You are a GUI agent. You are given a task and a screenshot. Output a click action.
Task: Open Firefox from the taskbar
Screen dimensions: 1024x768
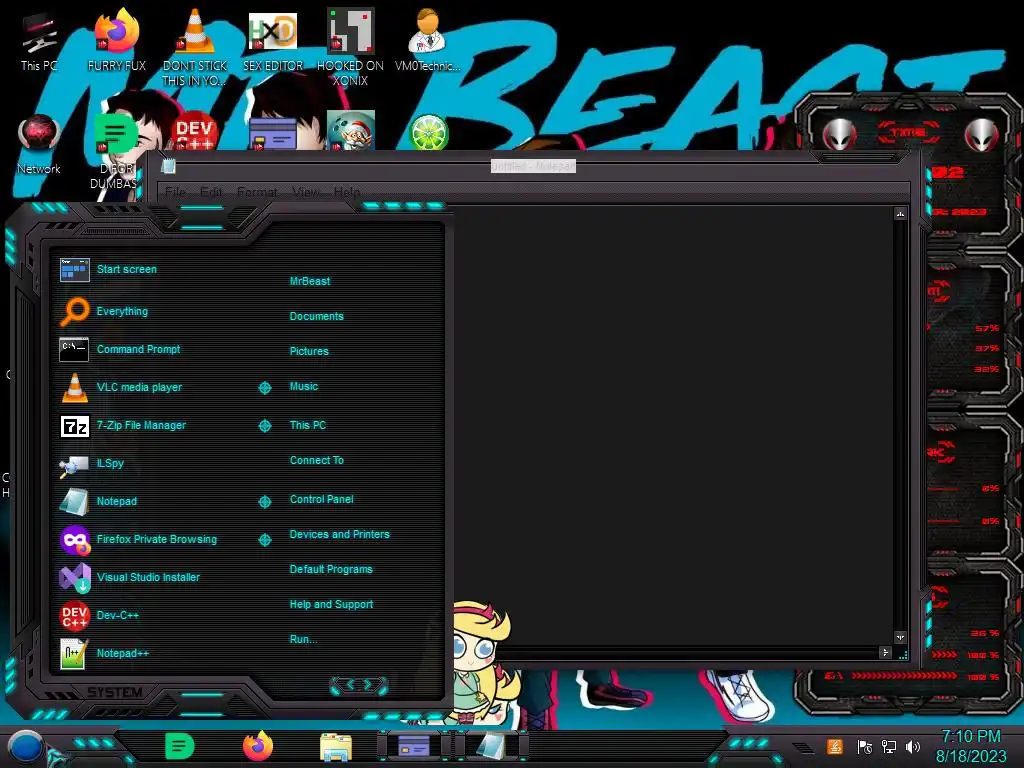pos(258,746)
